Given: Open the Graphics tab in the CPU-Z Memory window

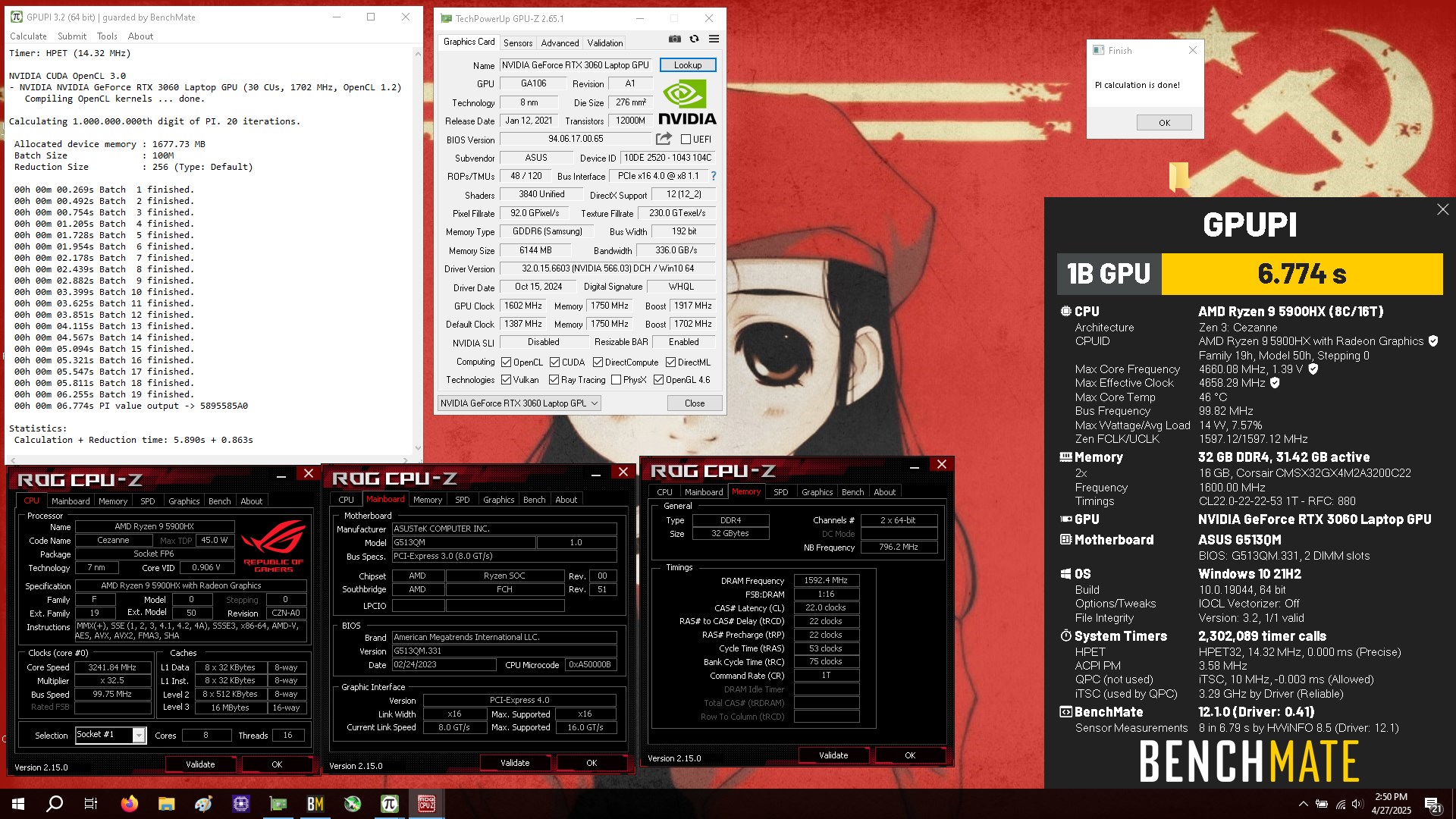Looking at the screenshot, I should tap(817, 492).
